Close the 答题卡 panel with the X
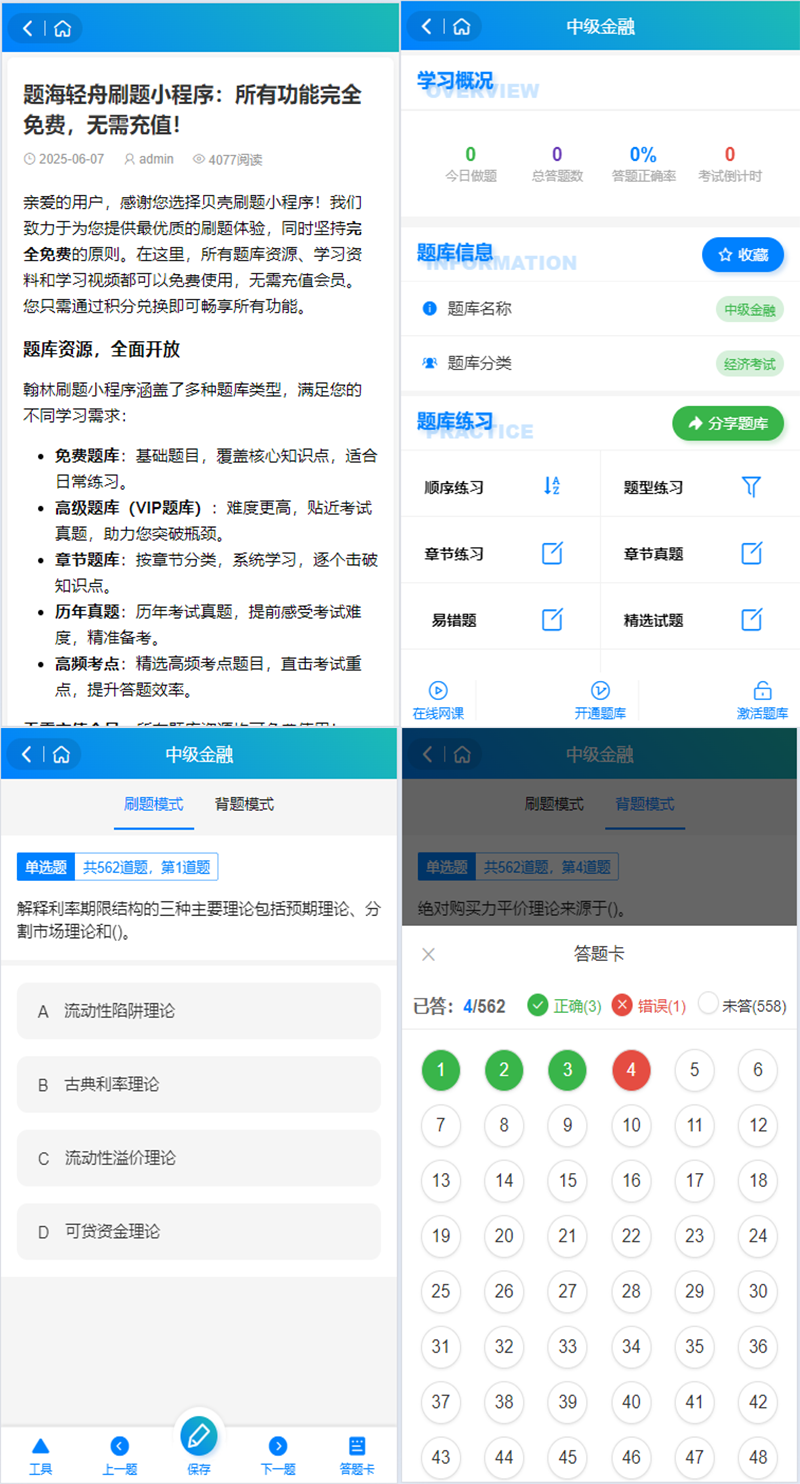Viewport: 800px width, 1484px height. click(x=429, y=954)
